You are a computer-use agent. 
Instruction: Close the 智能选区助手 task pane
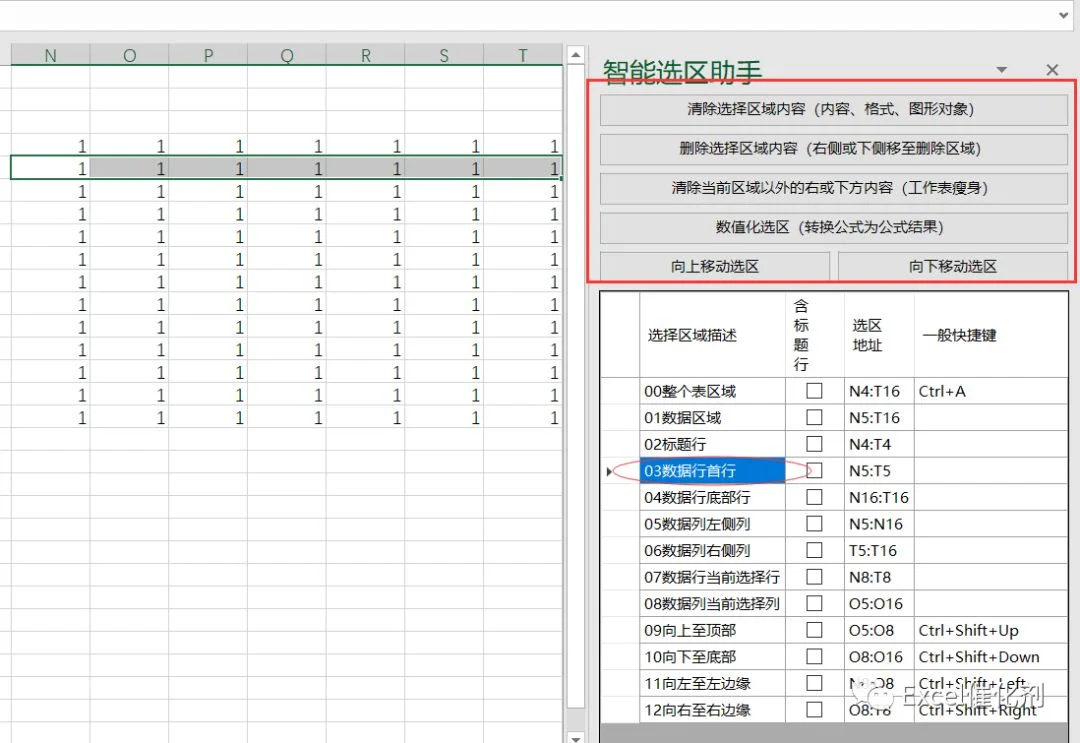tap(1052, 70)
